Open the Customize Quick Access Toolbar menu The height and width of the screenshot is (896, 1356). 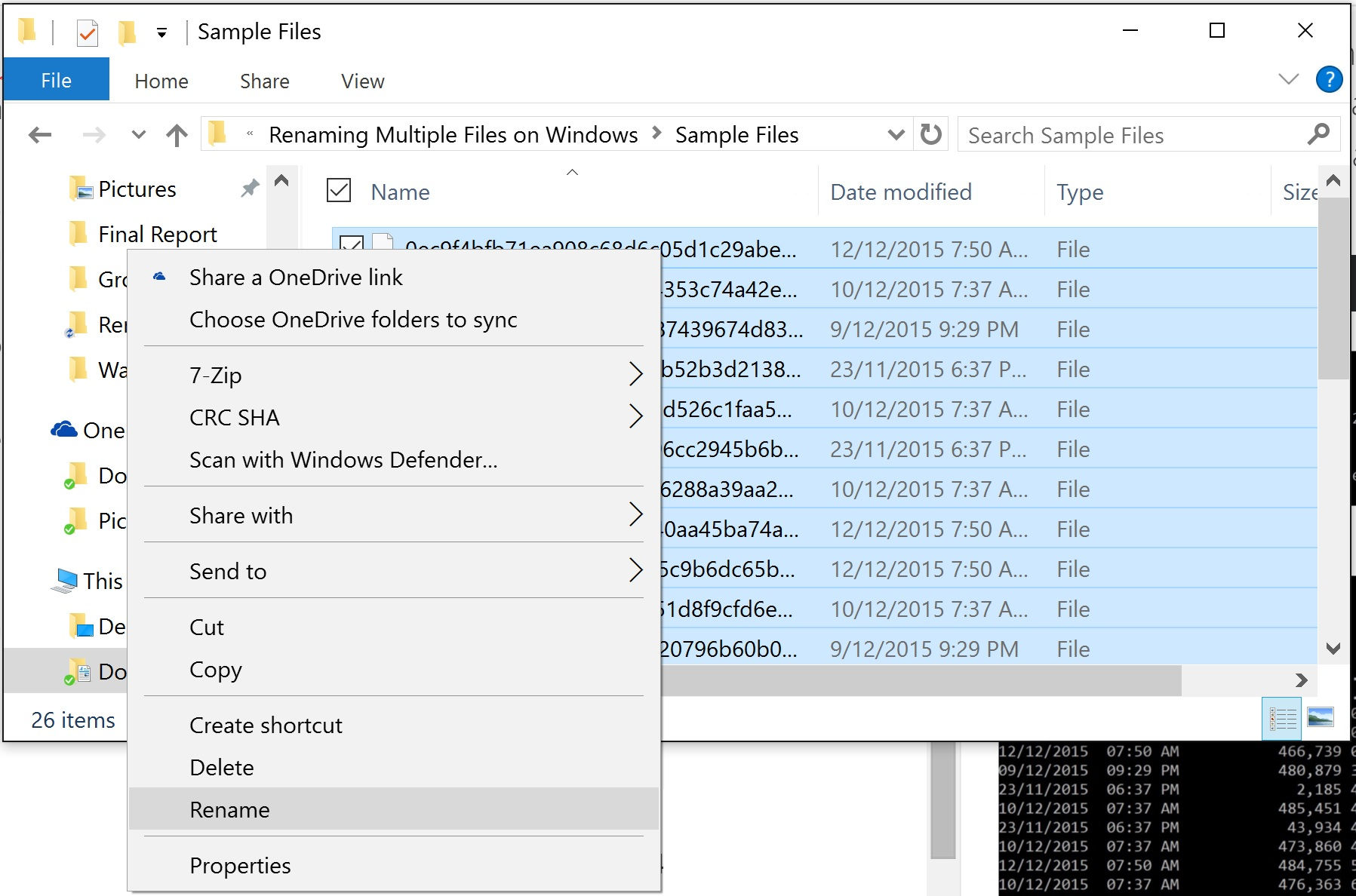(x=161, y=32)
